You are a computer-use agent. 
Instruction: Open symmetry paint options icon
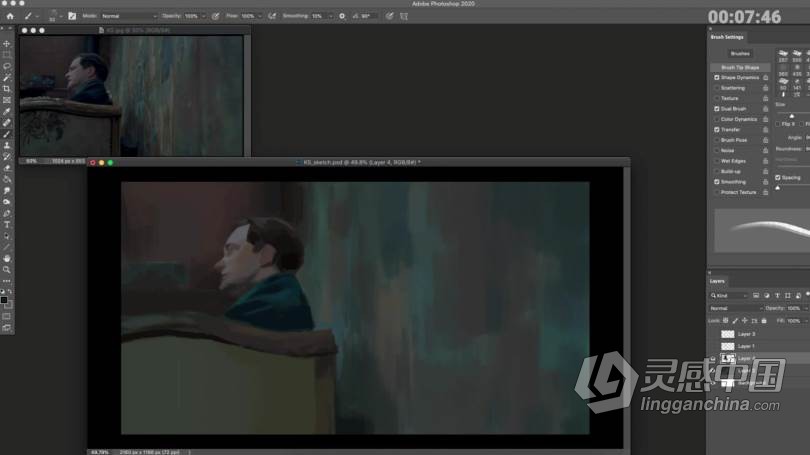click(404, 16)
